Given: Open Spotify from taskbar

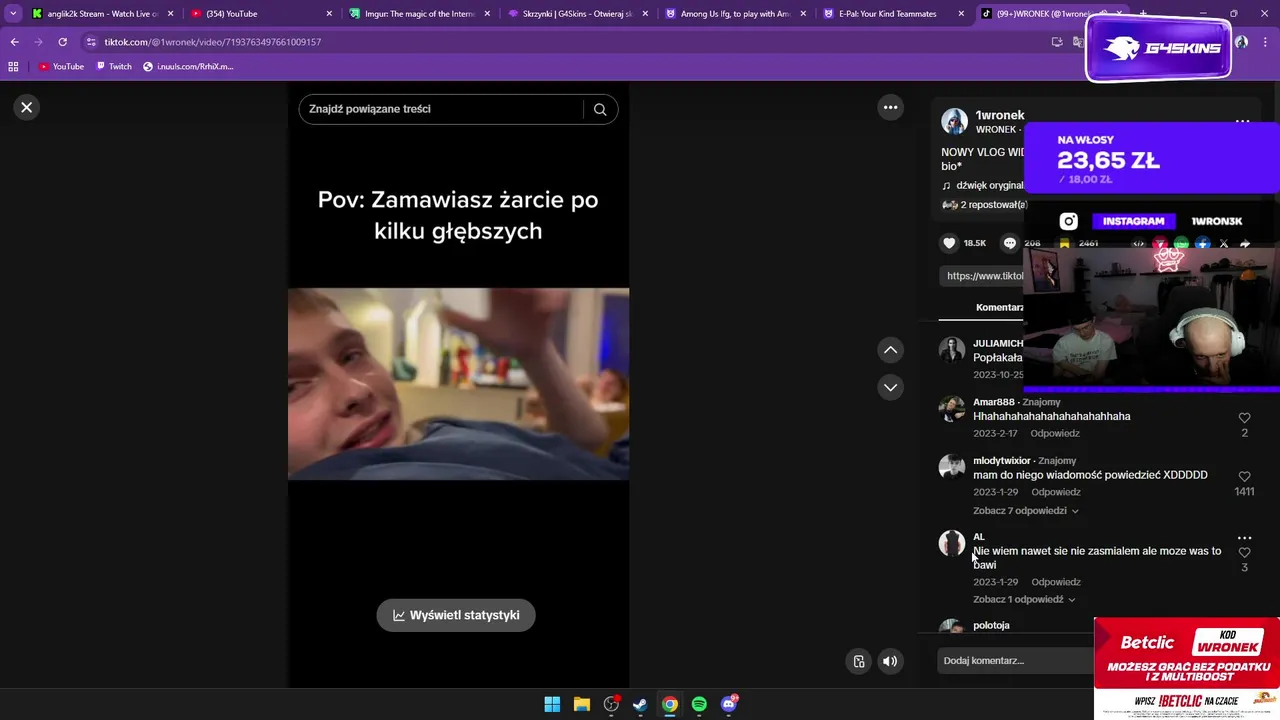Looking at the screenshot, I should (x=699, y=704).
